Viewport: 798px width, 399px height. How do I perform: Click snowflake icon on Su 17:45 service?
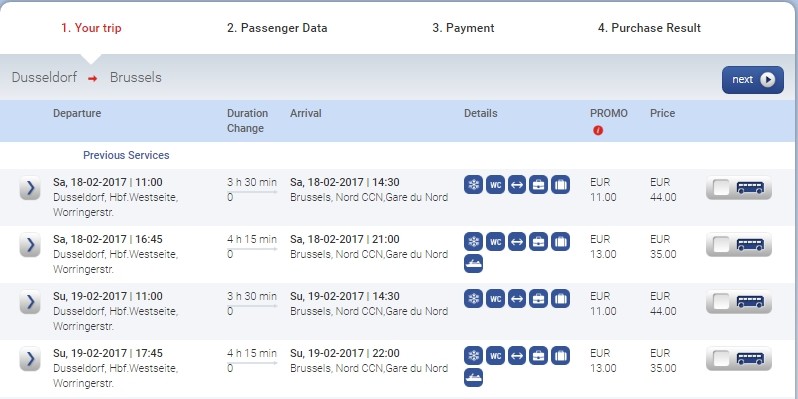(473, 356)
